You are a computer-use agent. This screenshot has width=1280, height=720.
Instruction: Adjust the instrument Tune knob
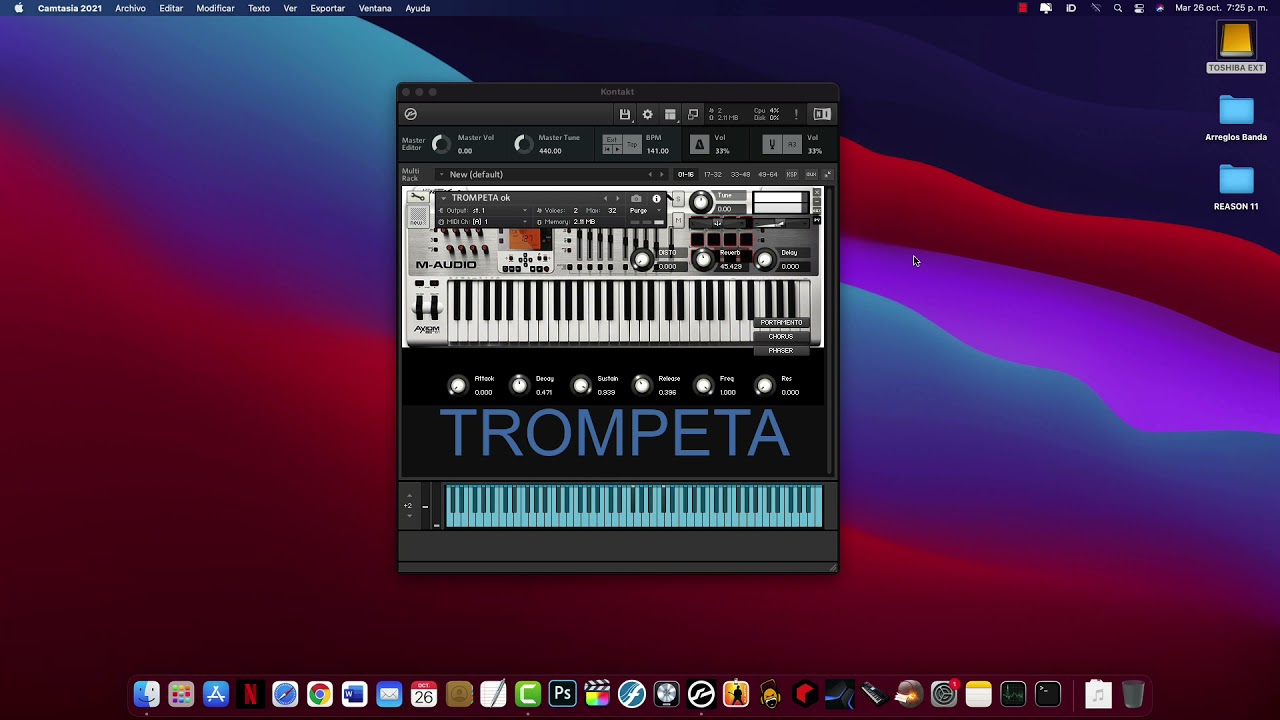700,202
